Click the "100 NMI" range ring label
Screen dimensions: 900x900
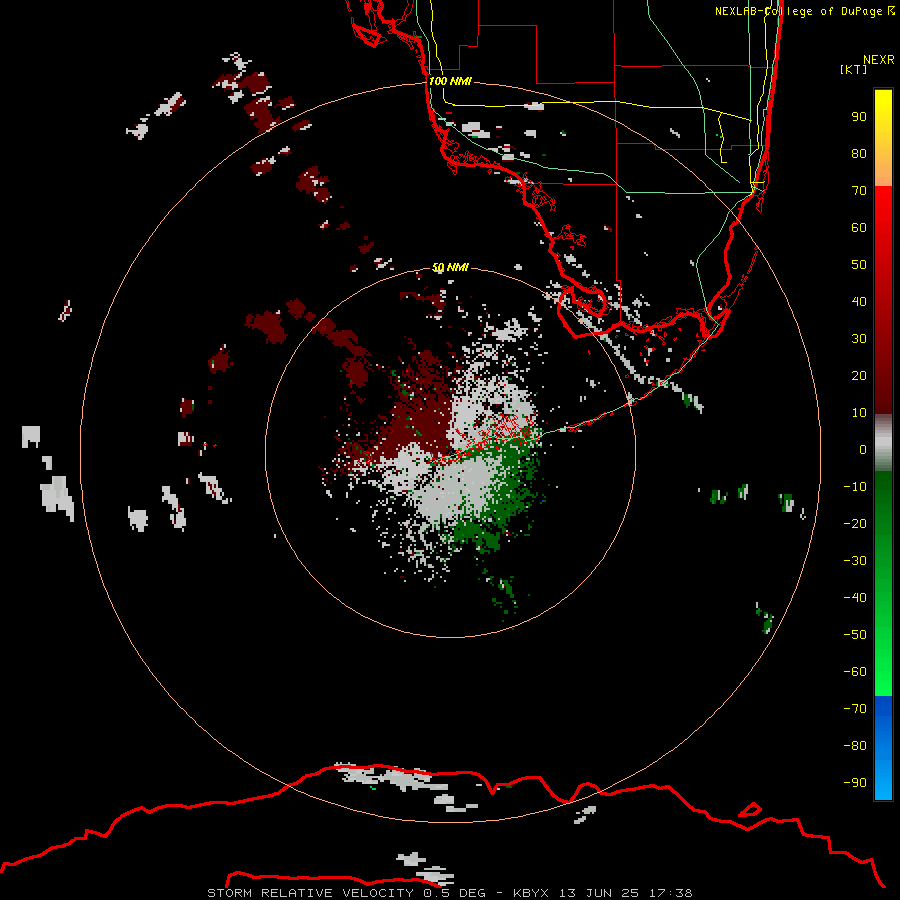pyautogui.click(x=450, y=81)
